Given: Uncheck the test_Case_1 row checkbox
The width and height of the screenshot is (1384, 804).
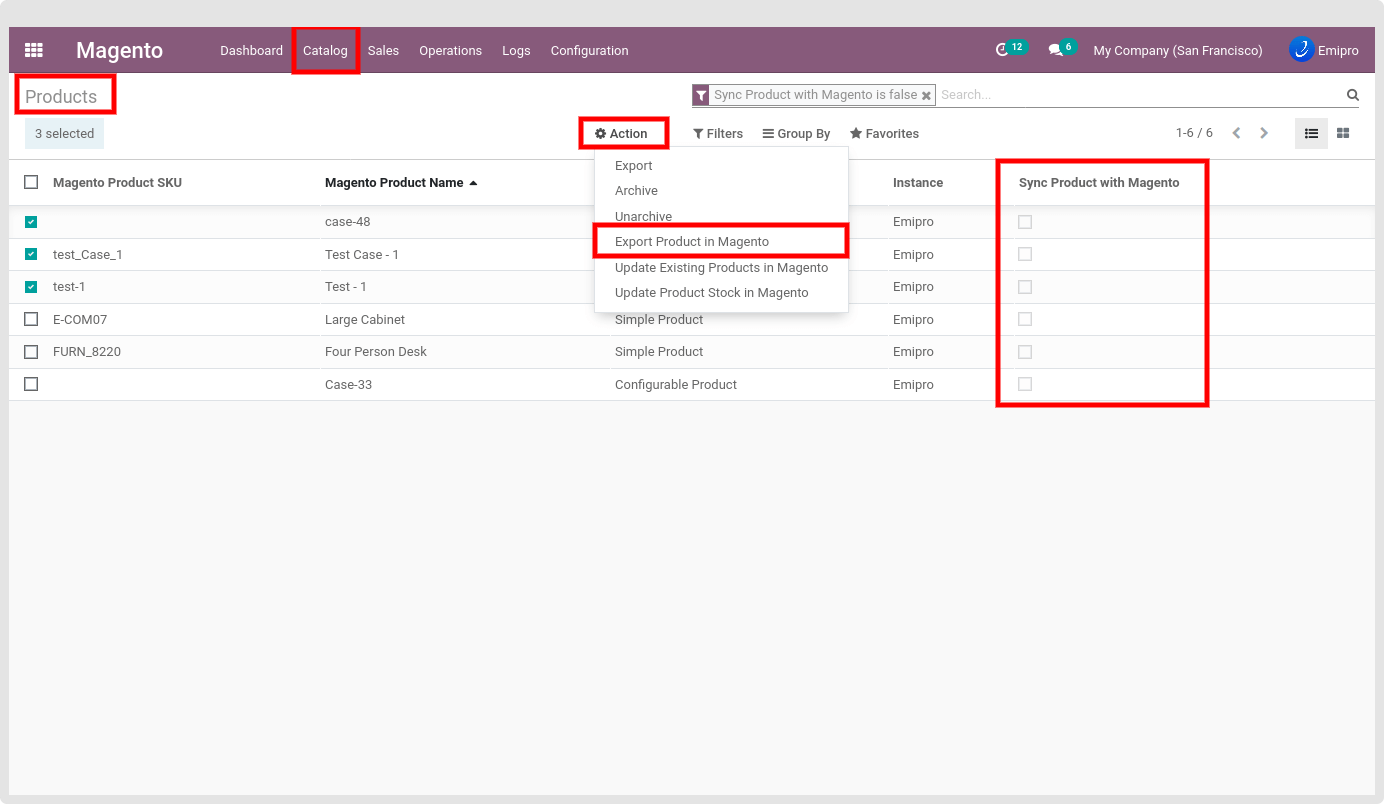Looking at the screenshot, I should pyautogui.click(x=31, y=254).
